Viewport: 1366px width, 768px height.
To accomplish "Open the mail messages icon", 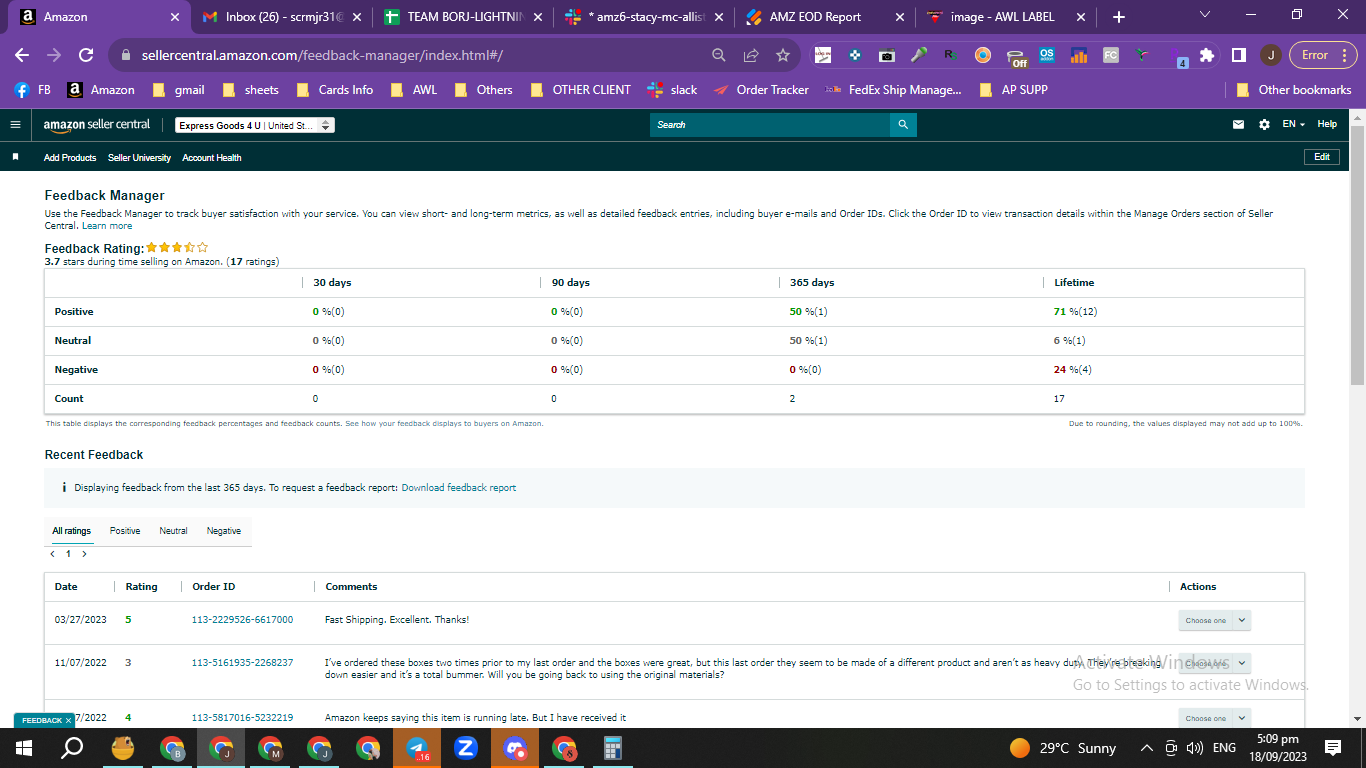I will [1239, 124].
